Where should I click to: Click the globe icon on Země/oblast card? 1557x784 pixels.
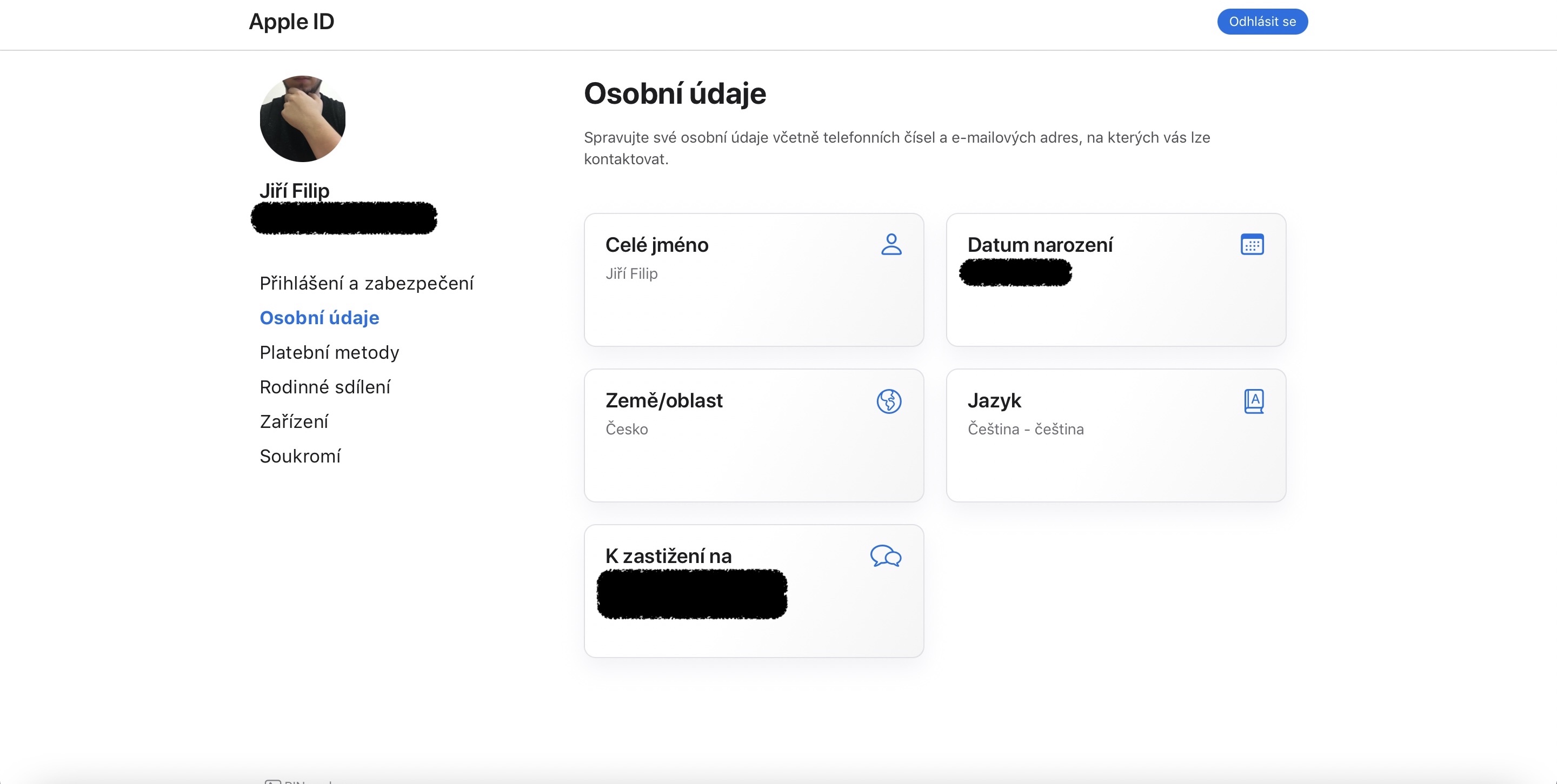pos(889,401)
